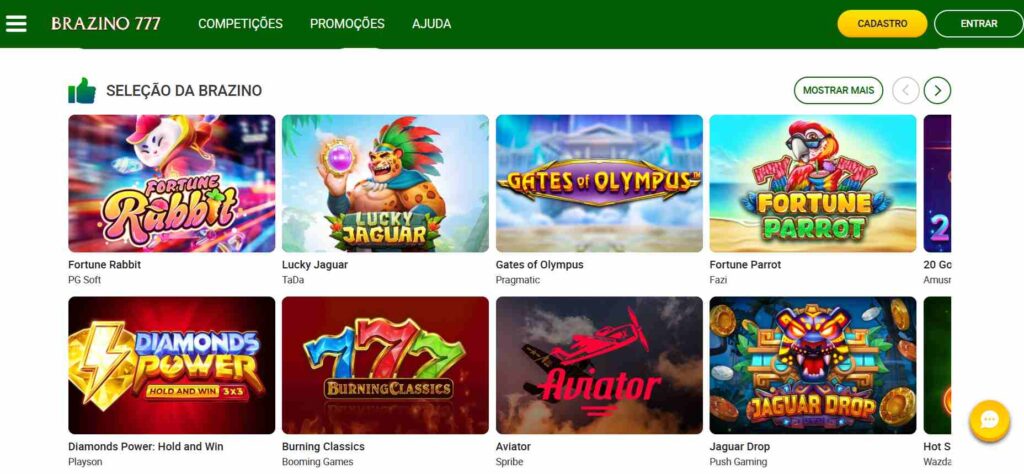Open the Fortune Rabbit game thumbnail
1024x474 pixels.
172,183
